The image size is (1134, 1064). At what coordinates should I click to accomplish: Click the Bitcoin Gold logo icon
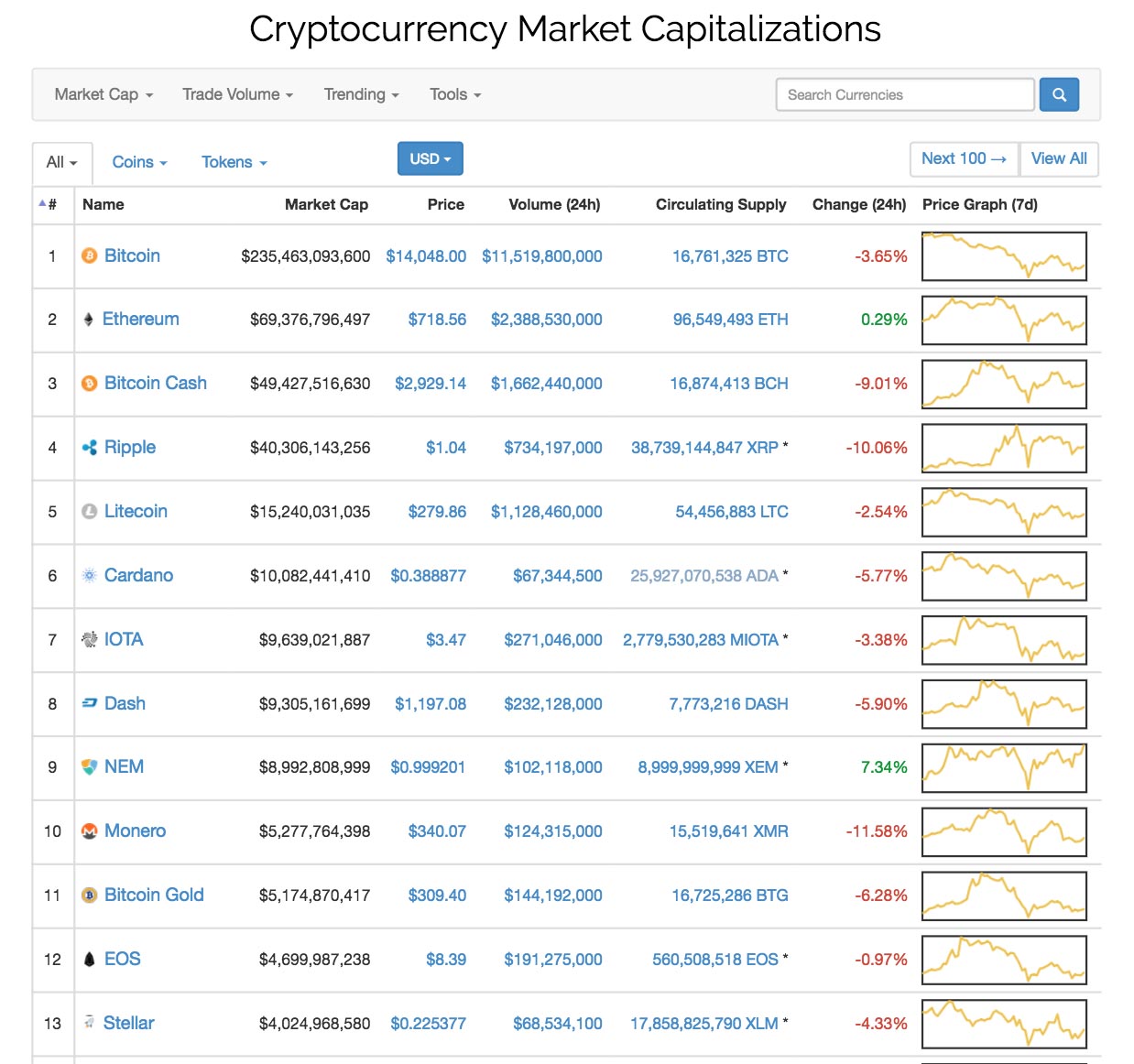[x=90, y=896]
